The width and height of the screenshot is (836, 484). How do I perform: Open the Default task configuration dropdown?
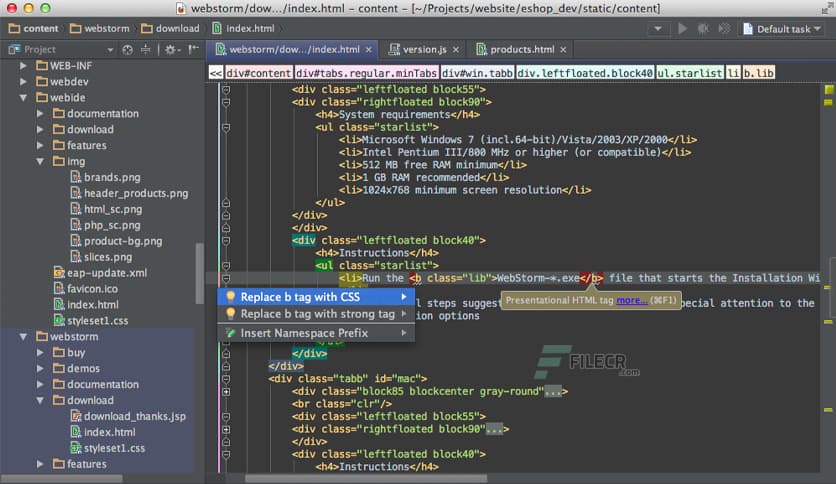[782, 29]
